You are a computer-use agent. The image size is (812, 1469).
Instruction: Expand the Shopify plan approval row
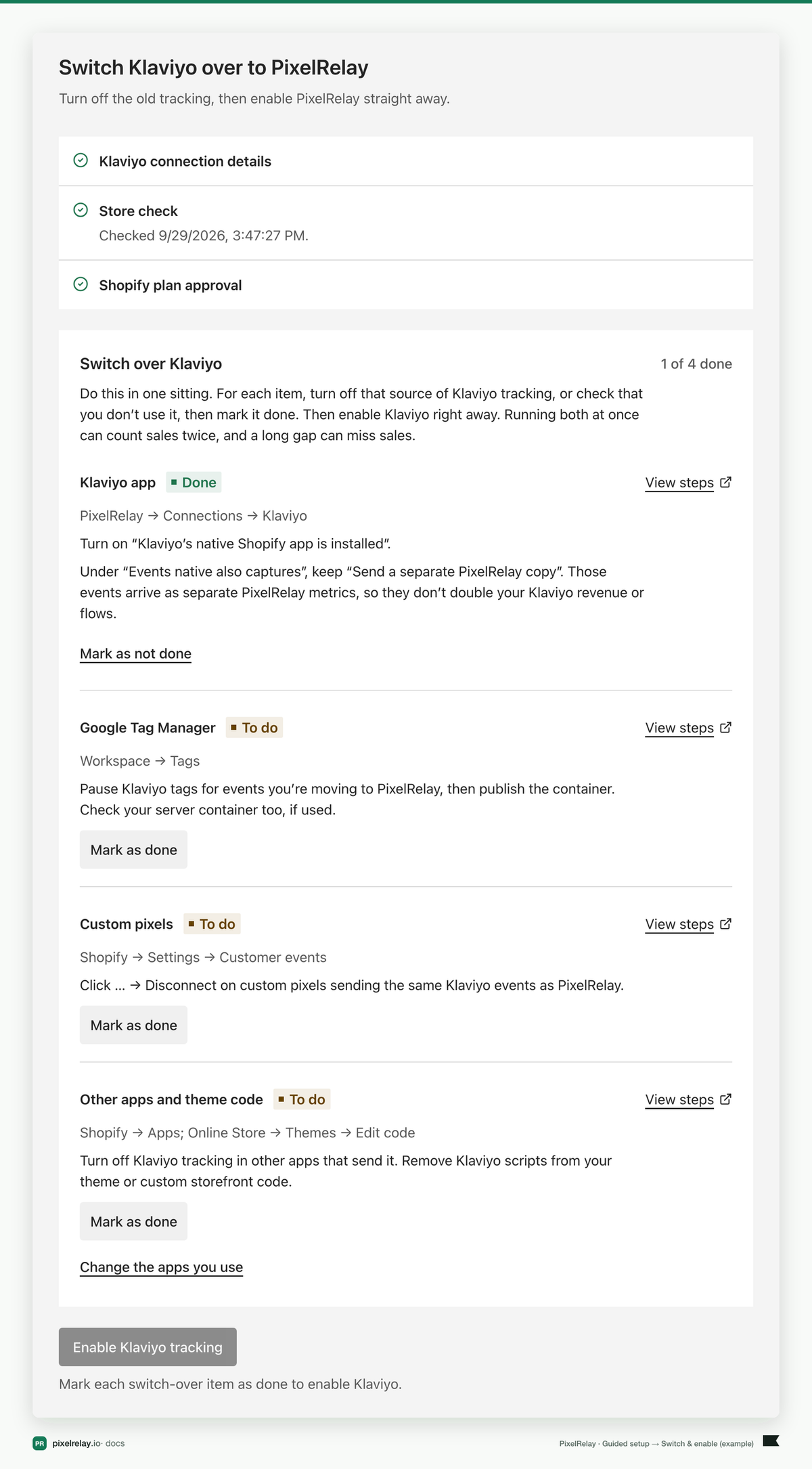click(406, 285)
